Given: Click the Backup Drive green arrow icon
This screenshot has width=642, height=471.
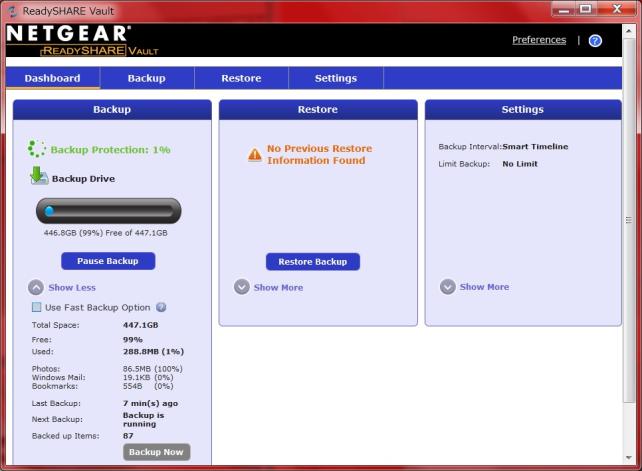Looking at the screenshot, I should click(38, 176).
